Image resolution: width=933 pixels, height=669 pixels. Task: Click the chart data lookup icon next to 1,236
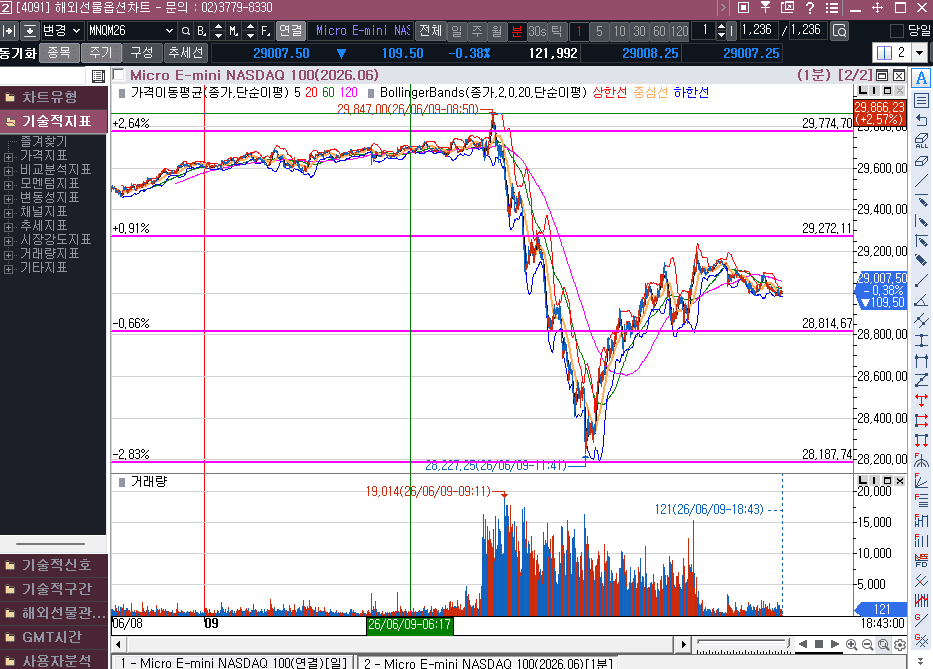tap(840, 31)
